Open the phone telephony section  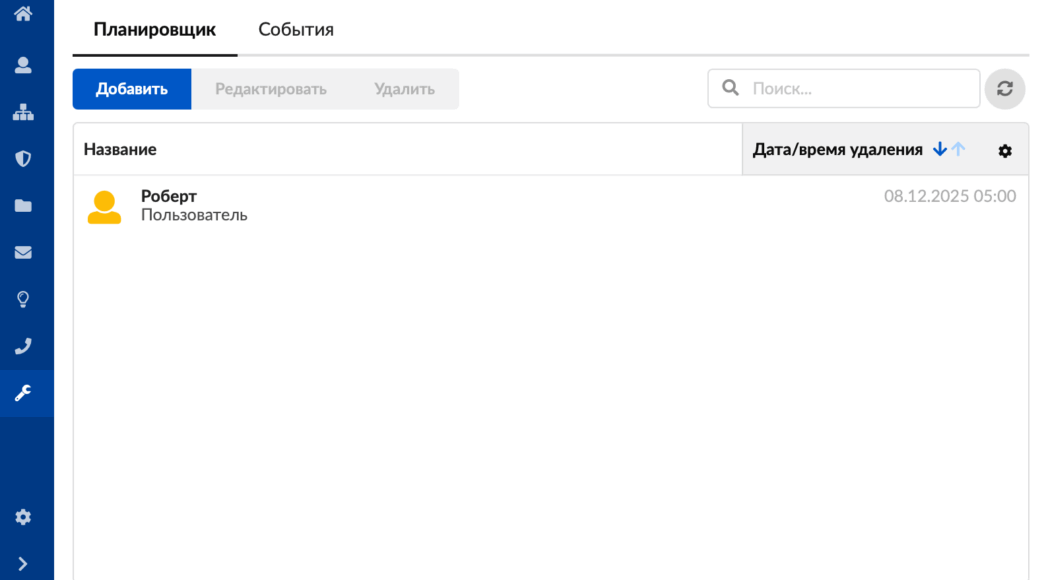tap(23, 346)
